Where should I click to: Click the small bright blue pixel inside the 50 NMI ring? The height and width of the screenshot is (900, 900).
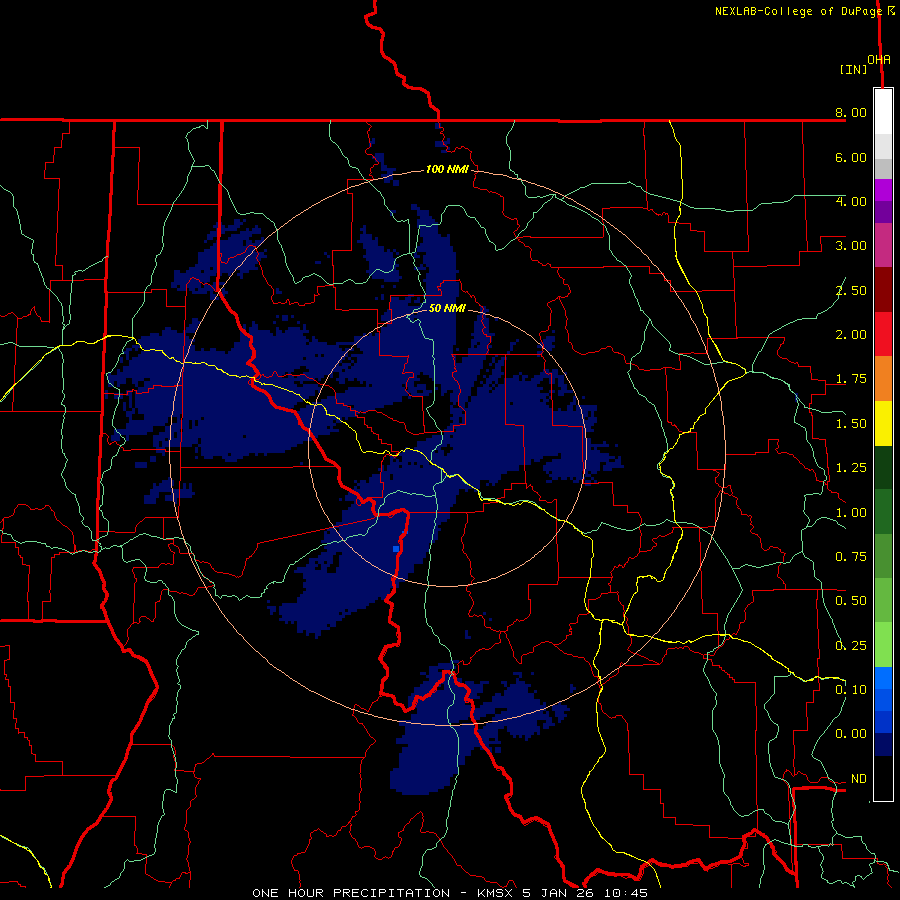pos(396,549)
